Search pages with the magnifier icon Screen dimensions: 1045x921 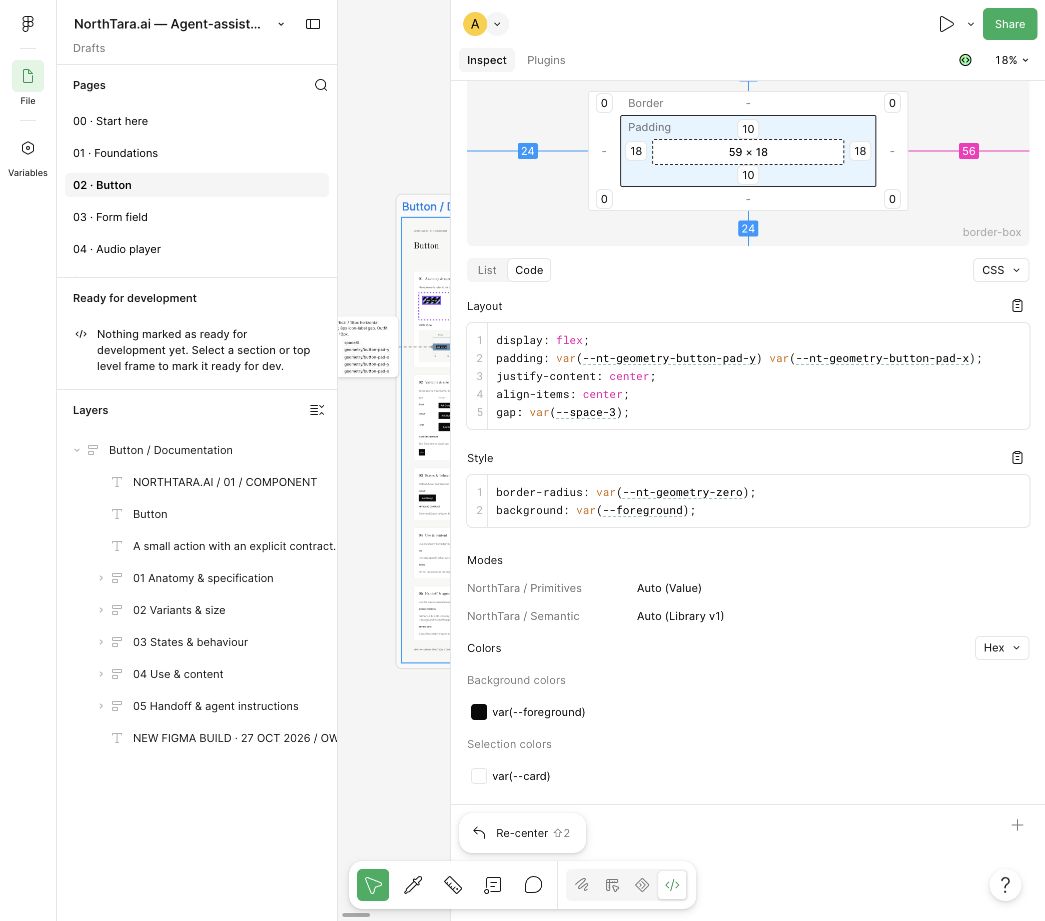[321, 85]
